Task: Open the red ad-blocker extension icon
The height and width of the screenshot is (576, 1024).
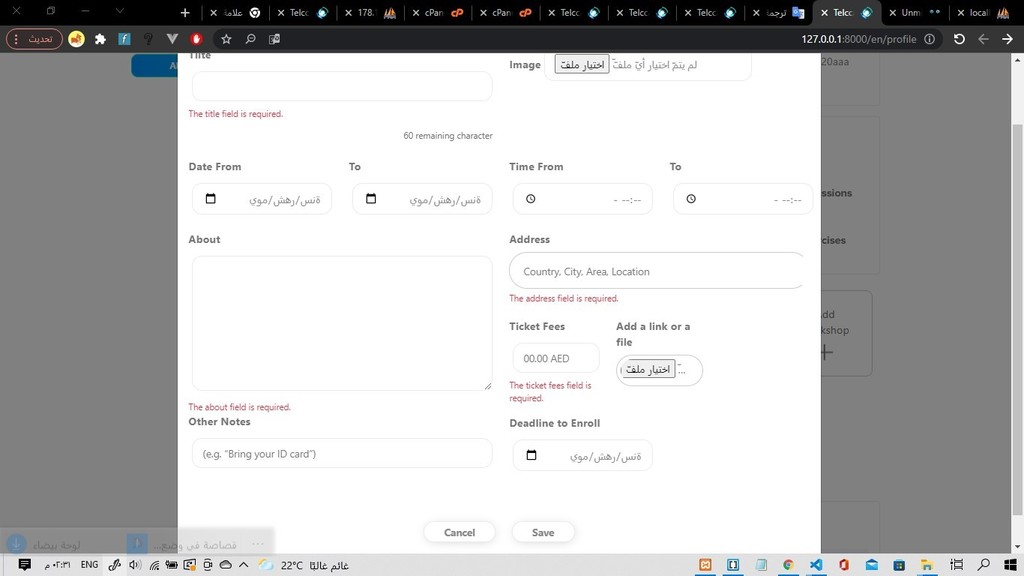Action: (197, 39)
